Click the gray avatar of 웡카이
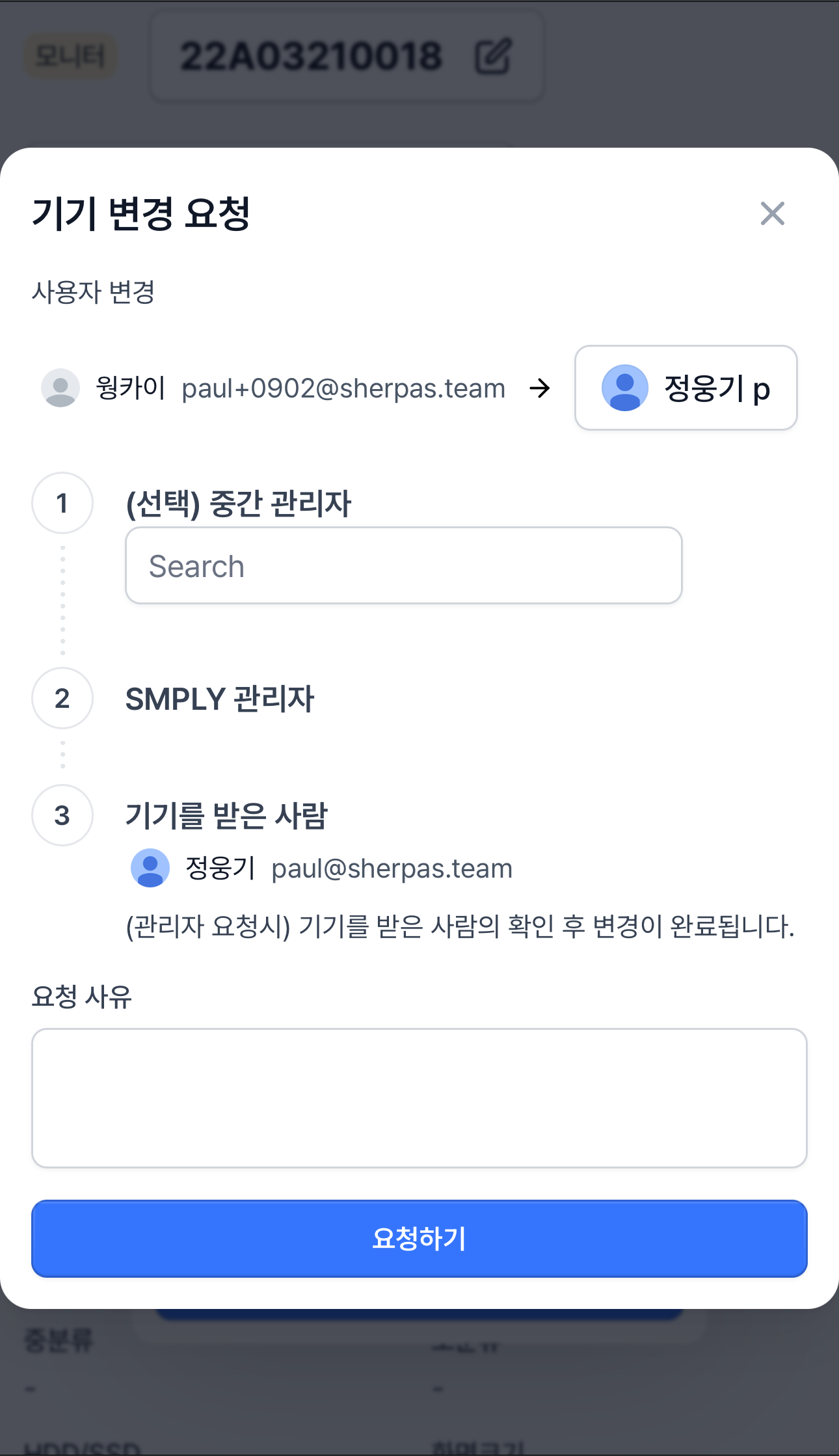This screenshot has width=839, height=1456. [60, 388]
